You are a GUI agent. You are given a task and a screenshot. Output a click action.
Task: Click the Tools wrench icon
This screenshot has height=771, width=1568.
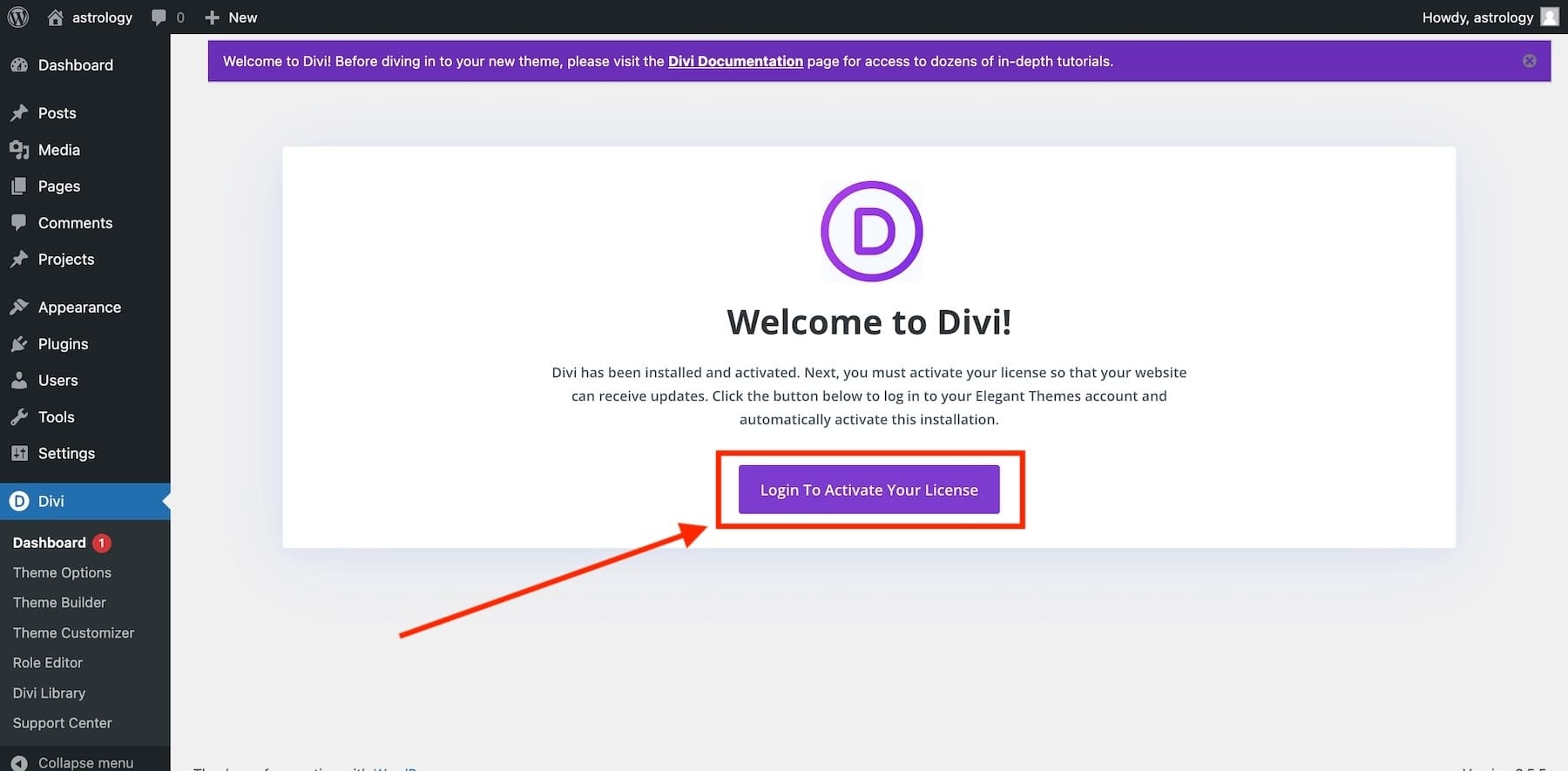[19, 417]
